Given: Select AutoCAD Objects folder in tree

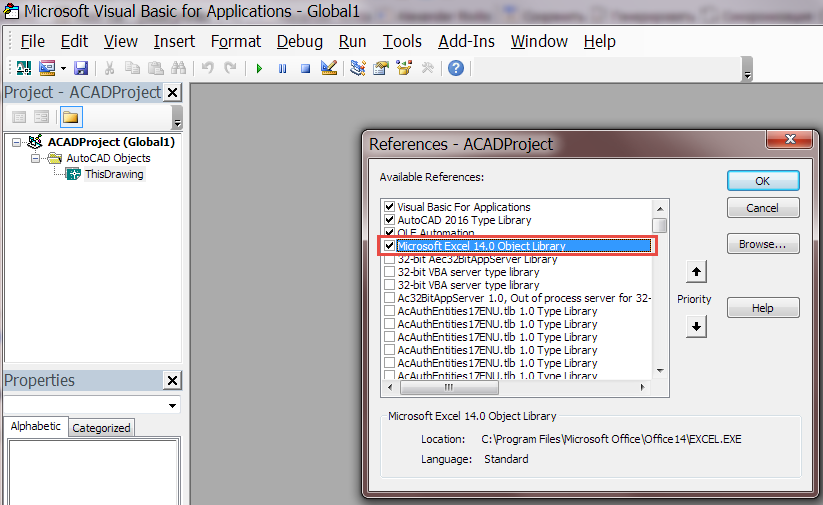Looking at the screenshot, I should pyautogui.click(x=108, y=158).
